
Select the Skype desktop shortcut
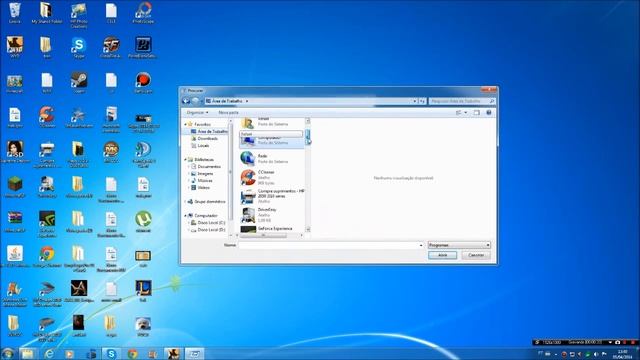[79, 47]
